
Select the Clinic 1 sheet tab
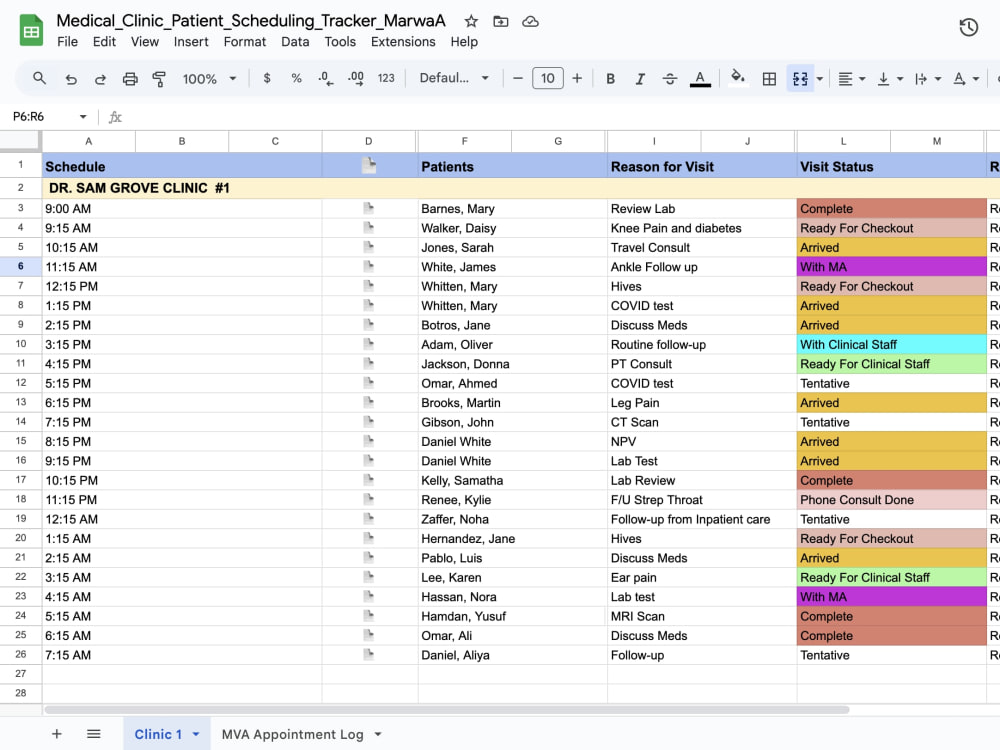[x=158, y=735]
